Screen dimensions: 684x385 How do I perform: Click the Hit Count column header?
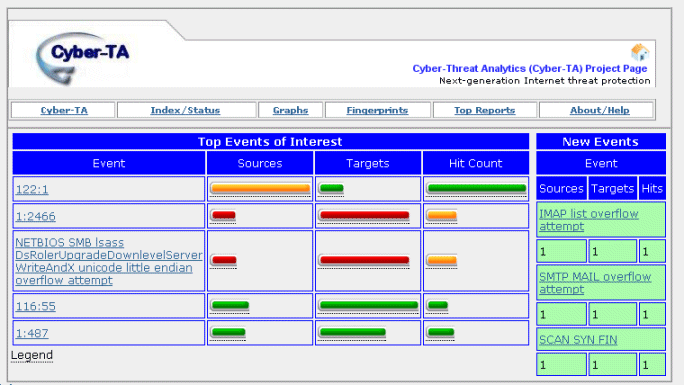click(x=476, y=163)
